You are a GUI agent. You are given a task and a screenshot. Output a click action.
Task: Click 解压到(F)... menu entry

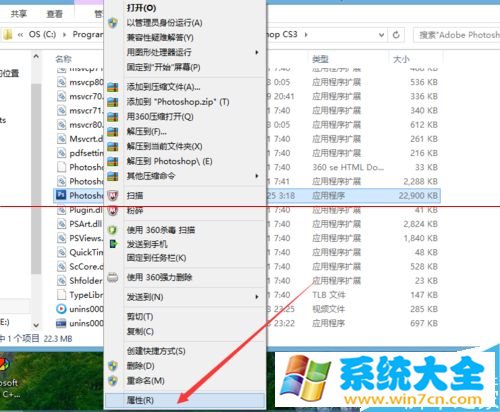(x=146, y=131)
